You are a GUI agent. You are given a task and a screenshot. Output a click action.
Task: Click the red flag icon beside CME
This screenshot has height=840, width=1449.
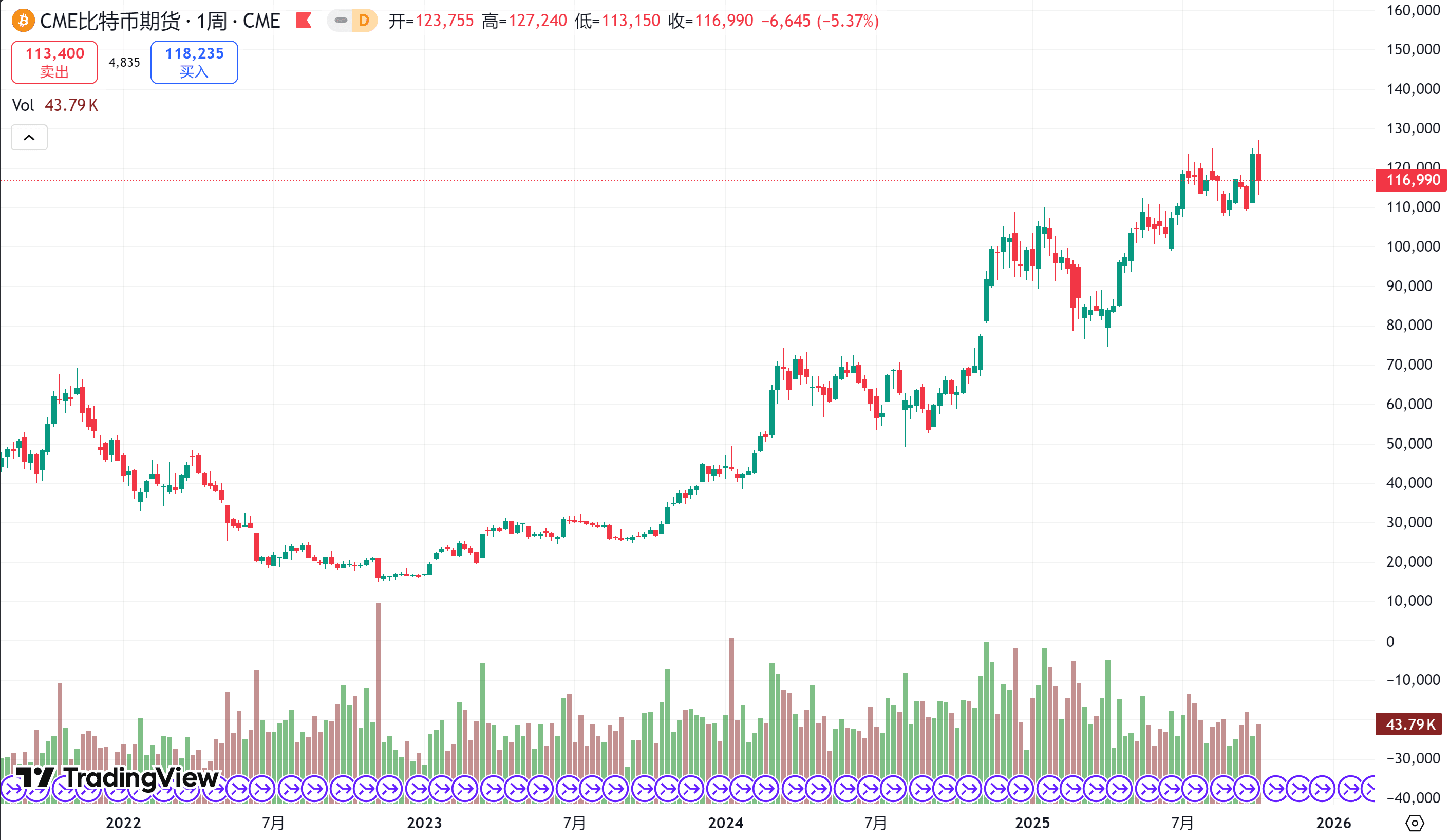pos(303,21)
